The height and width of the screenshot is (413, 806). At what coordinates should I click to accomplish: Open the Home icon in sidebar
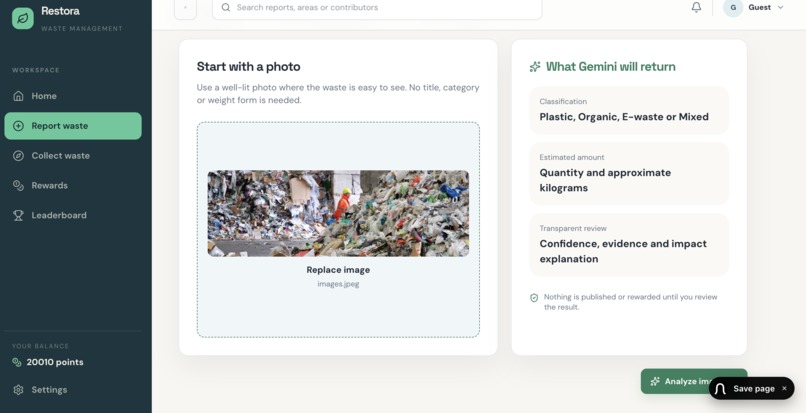tap(18, 96)
